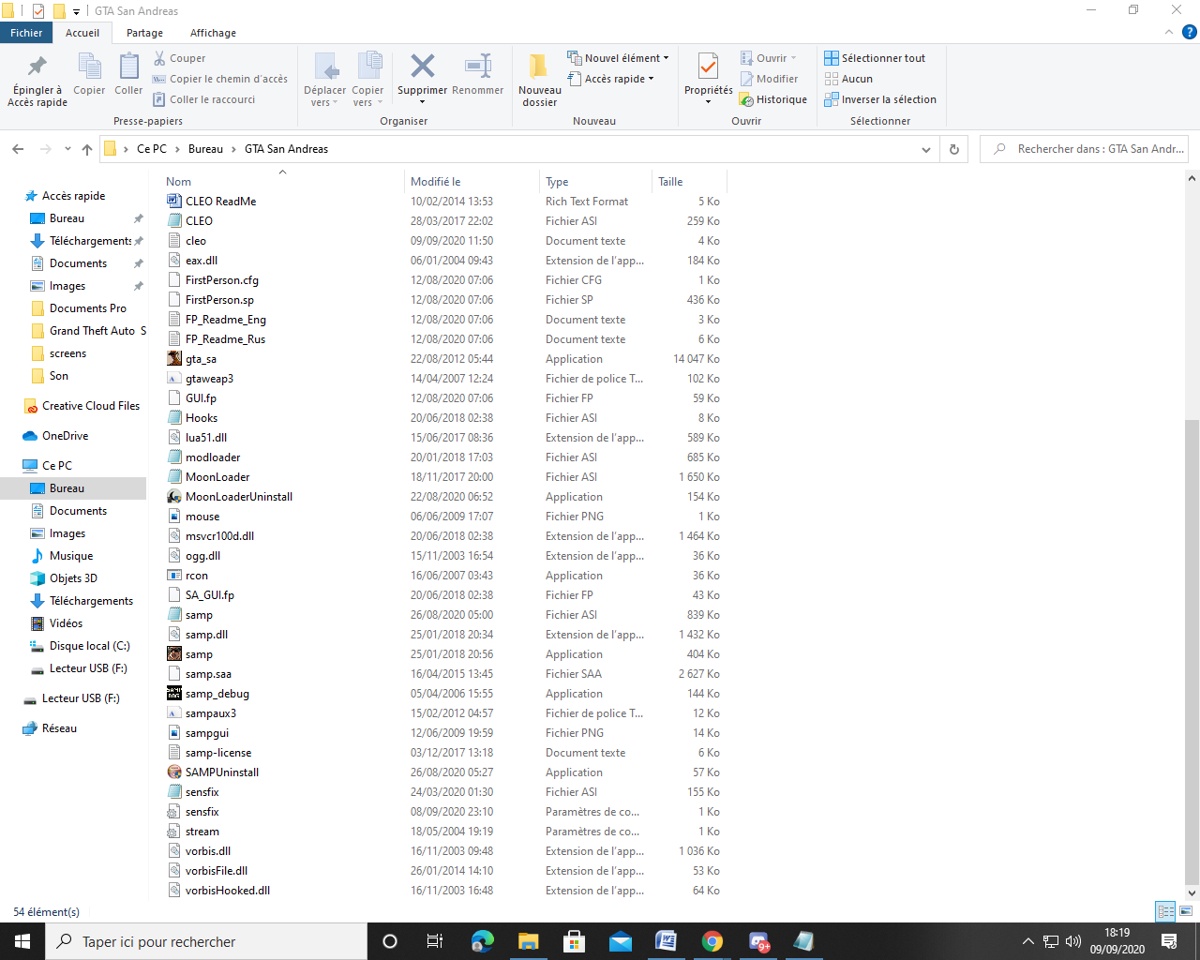This screenshot has width=1200, height=960.
Task: Click Copier le chemin d'accès
Action: point(220,79)
